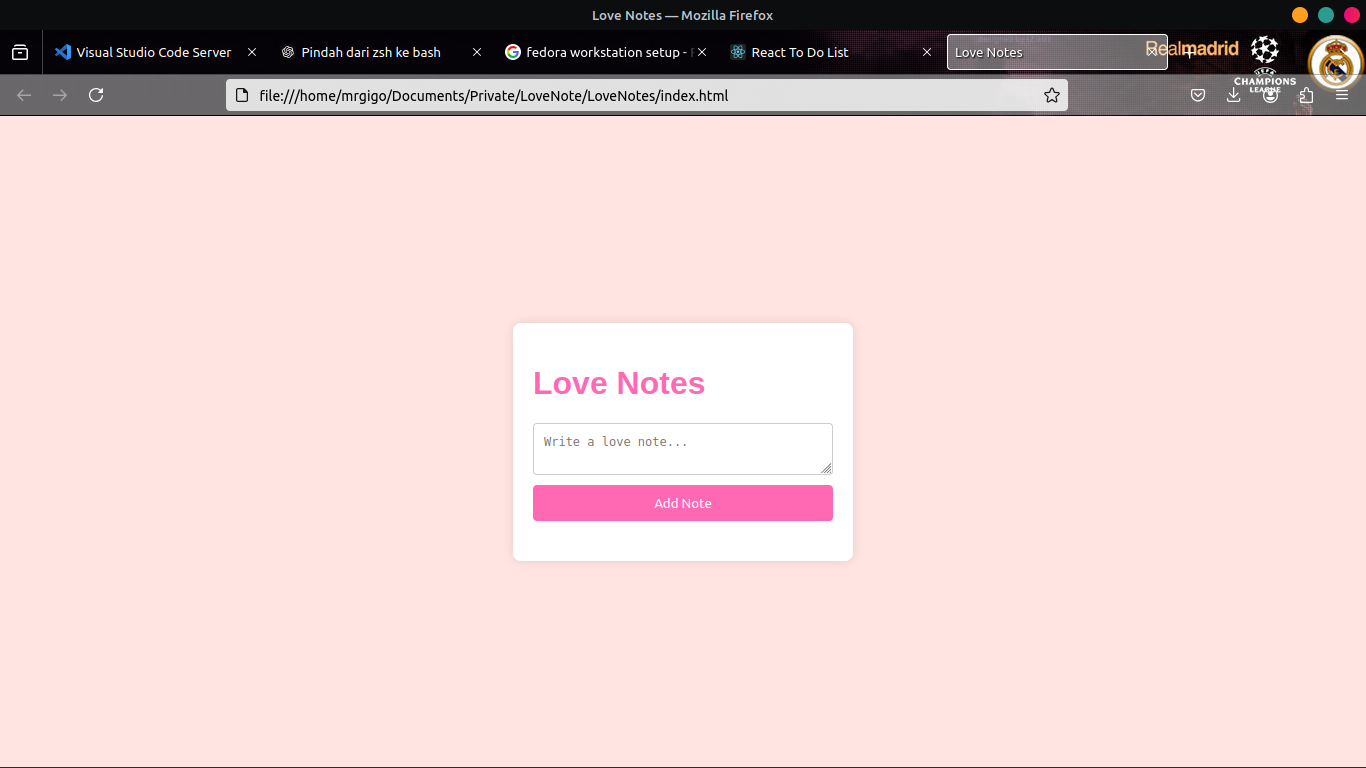Click the textarea corner size grip
Screen dimensions: 1366x768
[x=826, y=468]
